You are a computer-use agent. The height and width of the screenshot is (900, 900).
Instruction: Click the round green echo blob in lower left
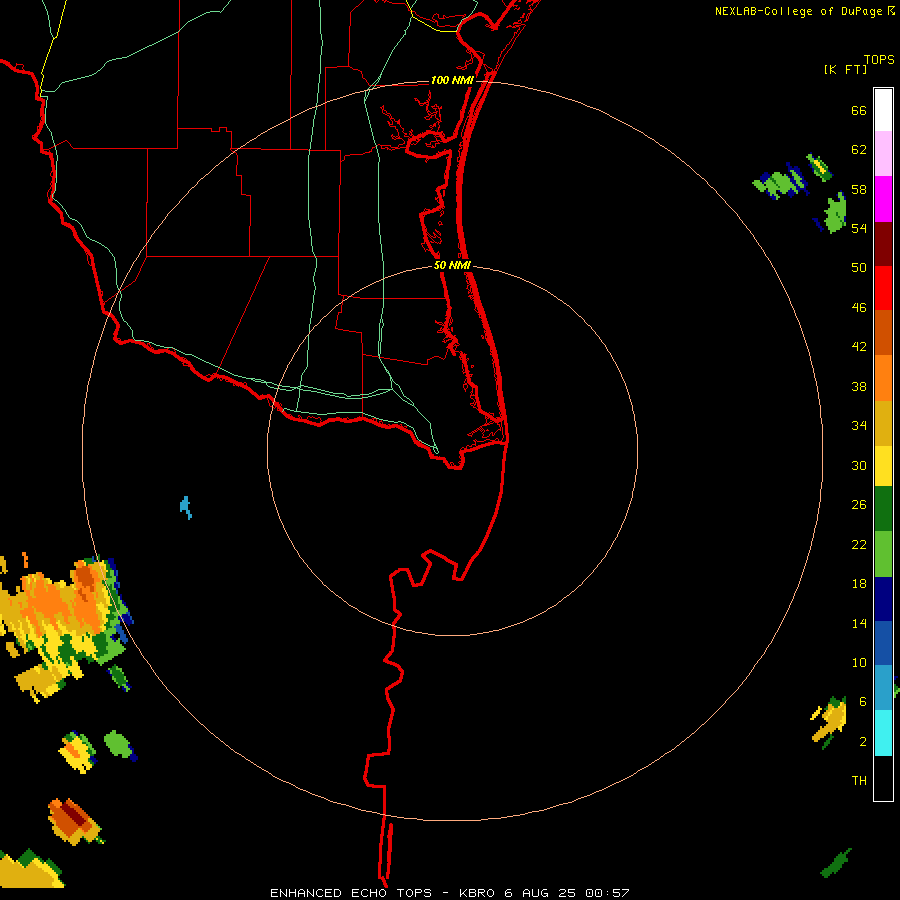(119, 744)
